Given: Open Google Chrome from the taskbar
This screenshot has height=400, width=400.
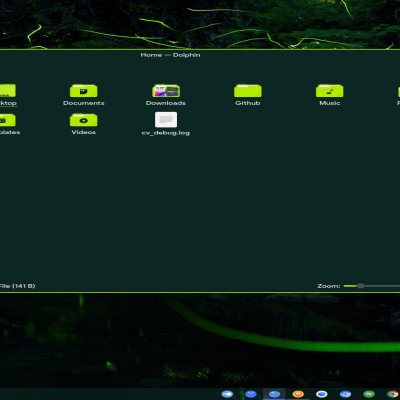Looking at the screenshot, I should tap(393, 394).
